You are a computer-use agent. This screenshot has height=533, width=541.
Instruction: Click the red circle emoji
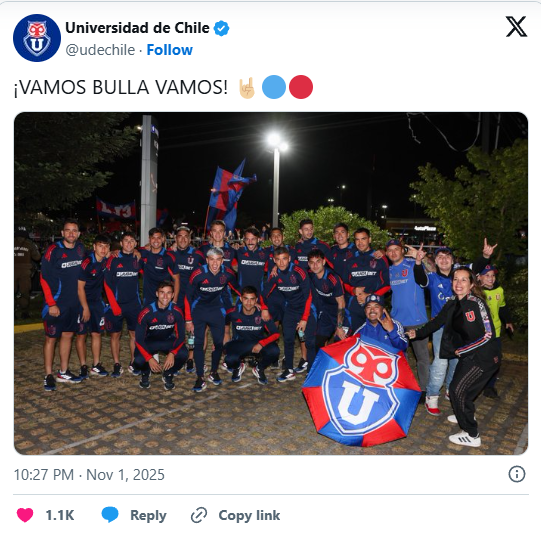point(301,87)
